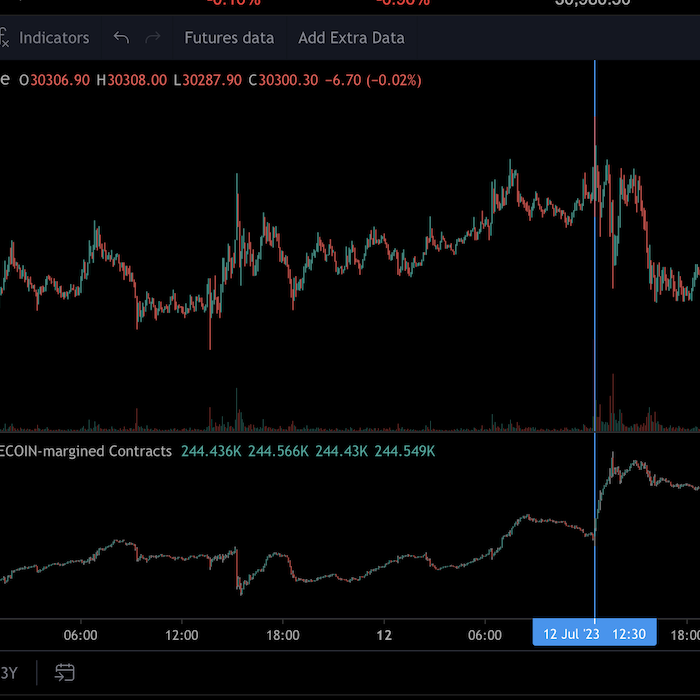700x700 pixels.
Task: Click the indicators fx icon
Action: click(x=5, y=38)
